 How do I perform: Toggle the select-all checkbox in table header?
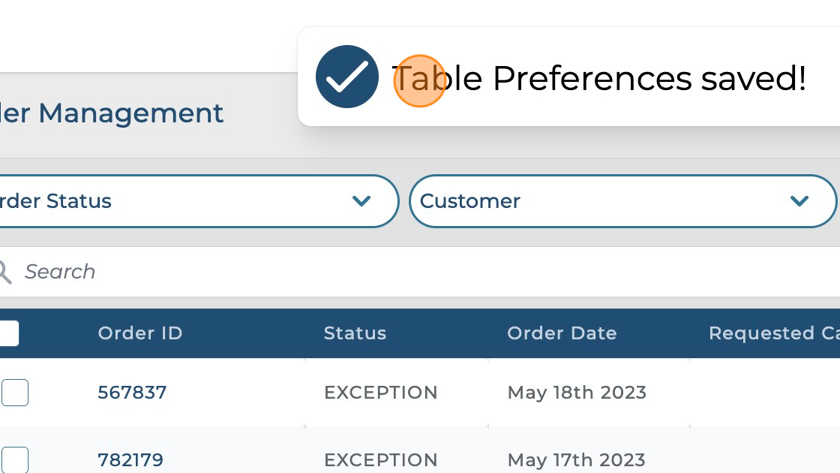coord(9,333)
